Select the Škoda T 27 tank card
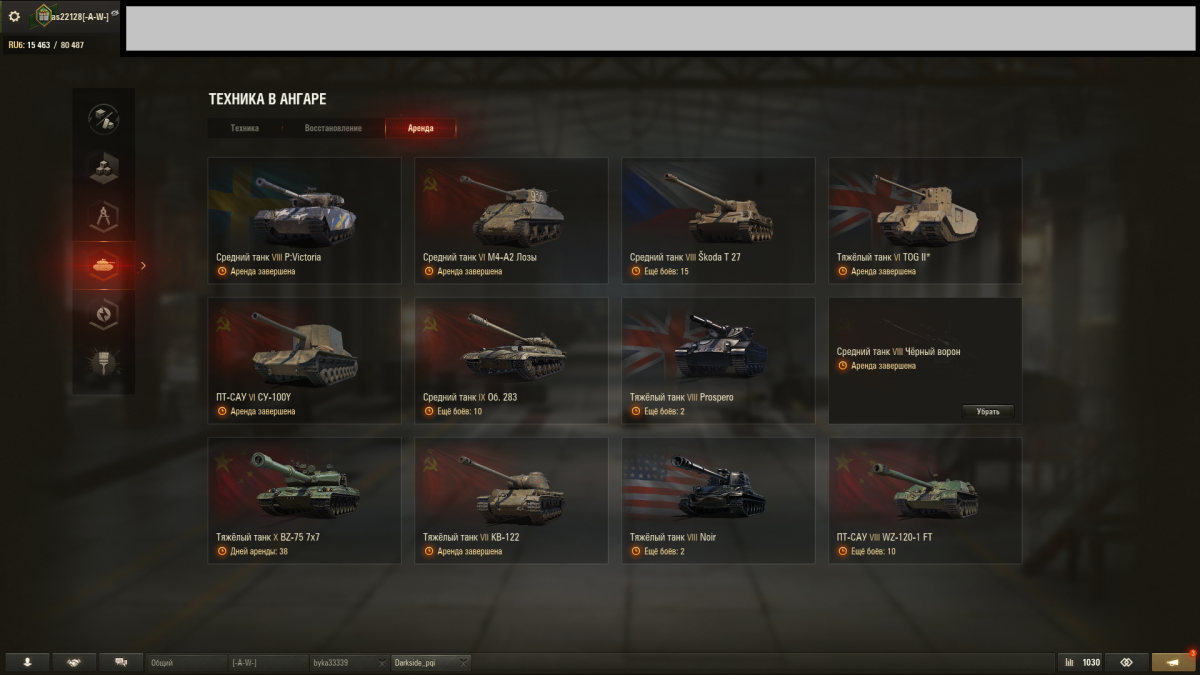The image size is (1200, 675). coord(718,220)
